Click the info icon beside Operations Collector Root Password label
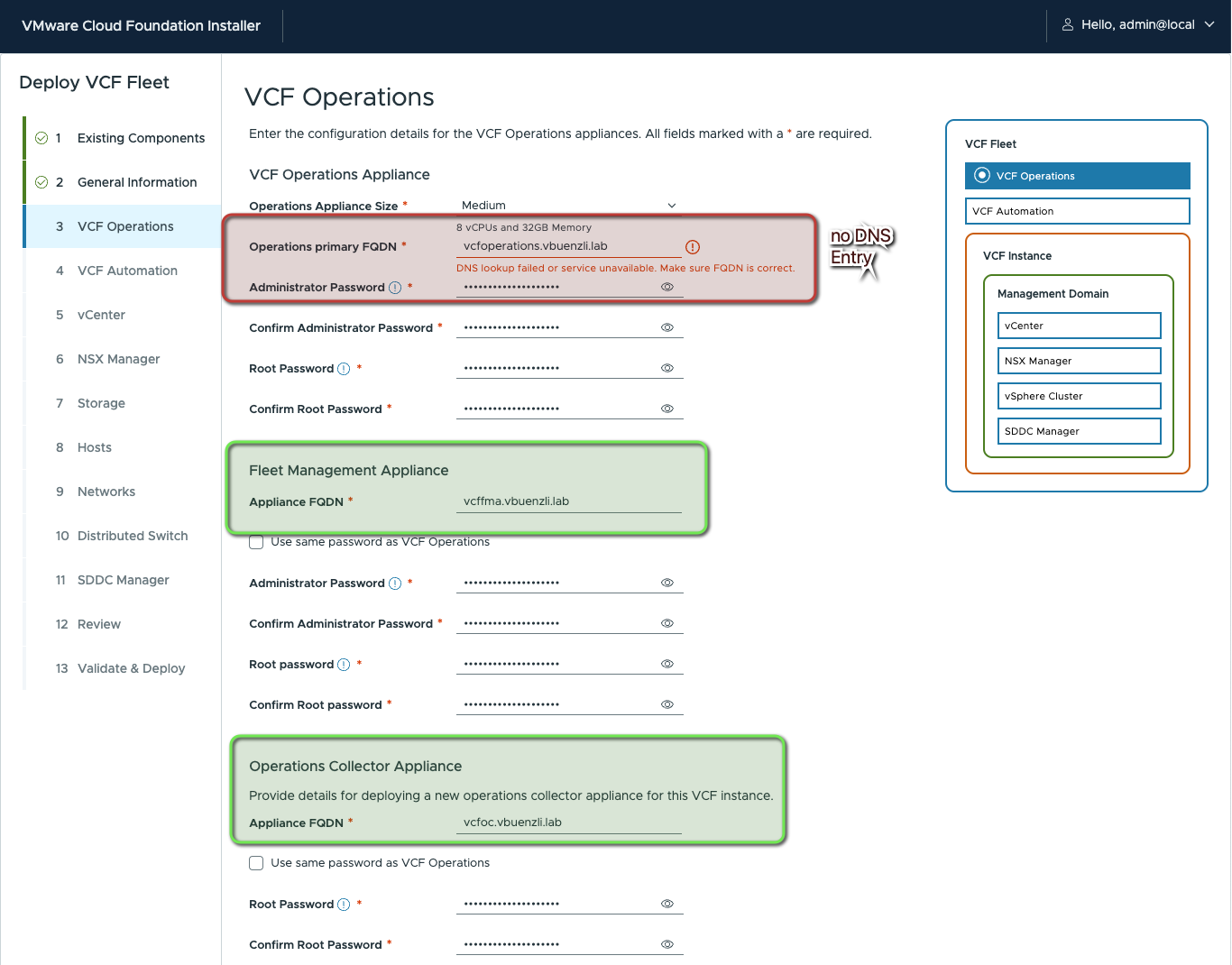Viewport: 1232px width, 965px height. 344,905
